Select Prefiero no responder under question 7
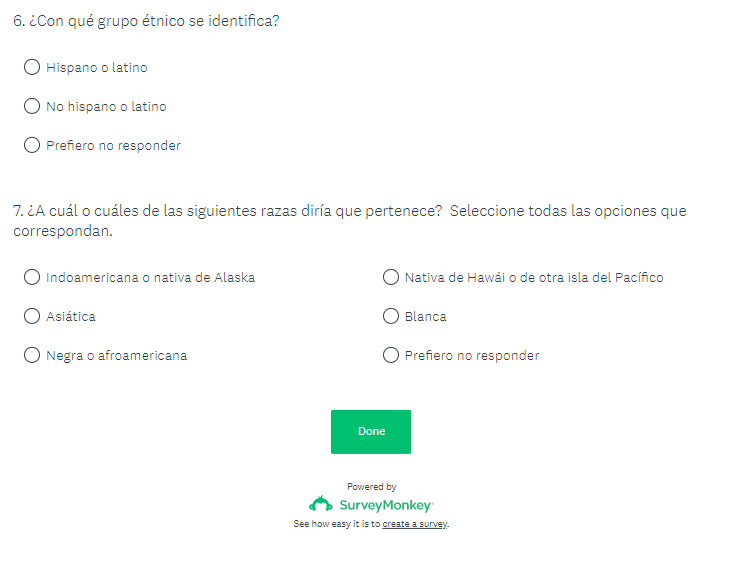 391,355
